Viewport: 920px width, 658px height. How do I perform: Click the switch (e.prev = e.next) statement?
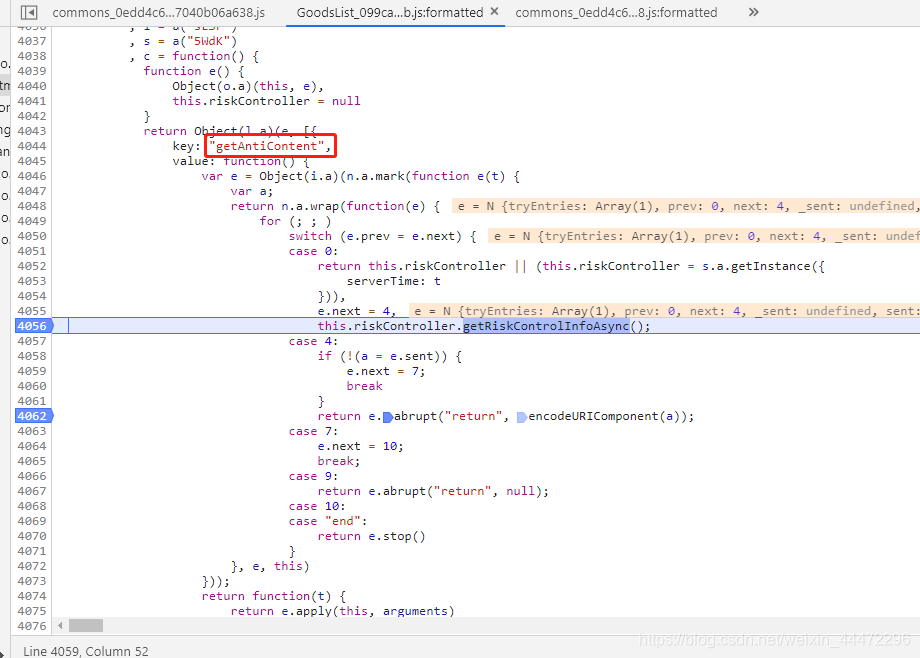(x=382, y=236)
